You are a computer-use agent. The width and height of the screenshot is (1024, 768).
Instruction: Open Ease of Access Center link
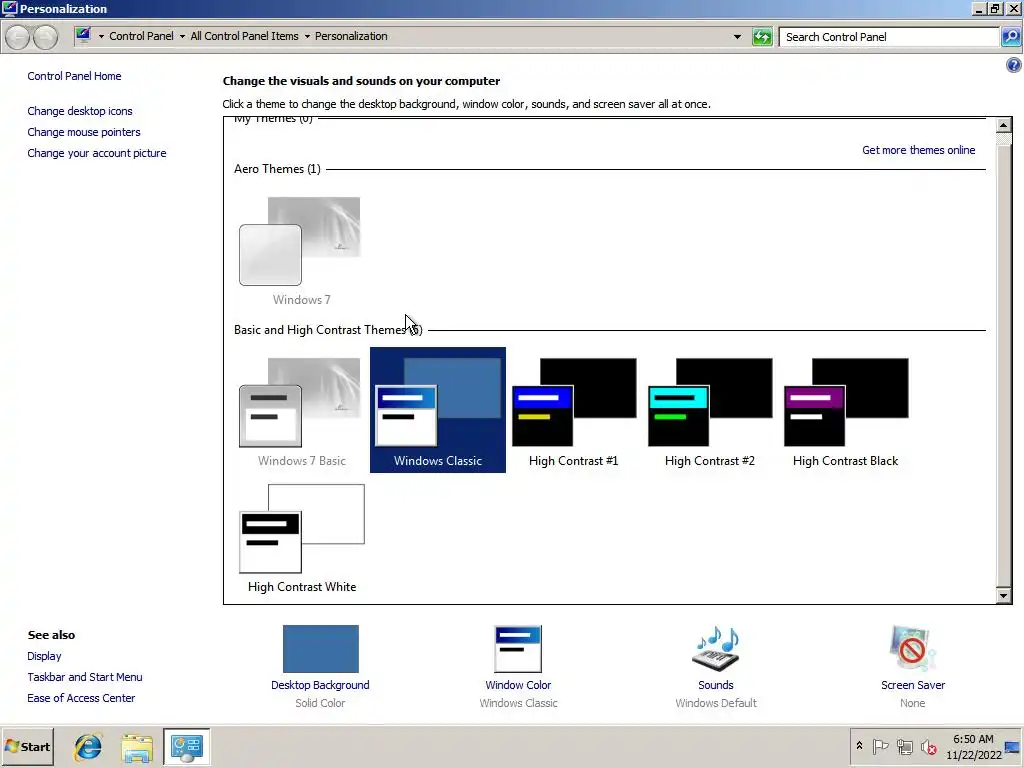[81, 697]
